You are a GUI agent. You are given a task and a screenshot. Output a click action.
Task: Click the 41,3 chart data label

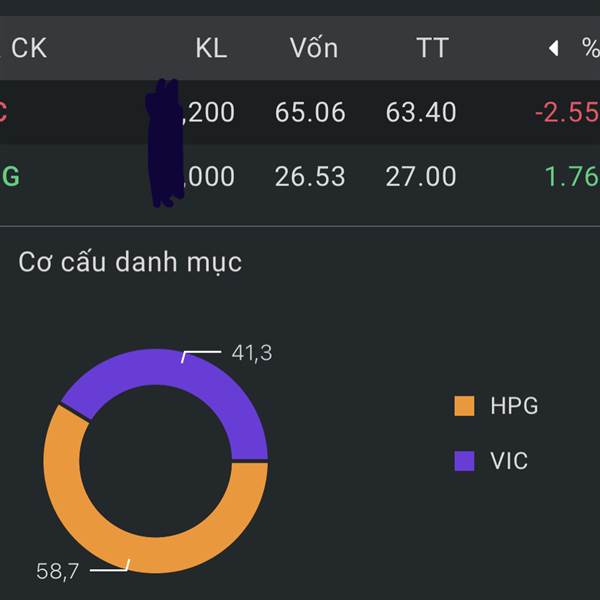(252, 353)
